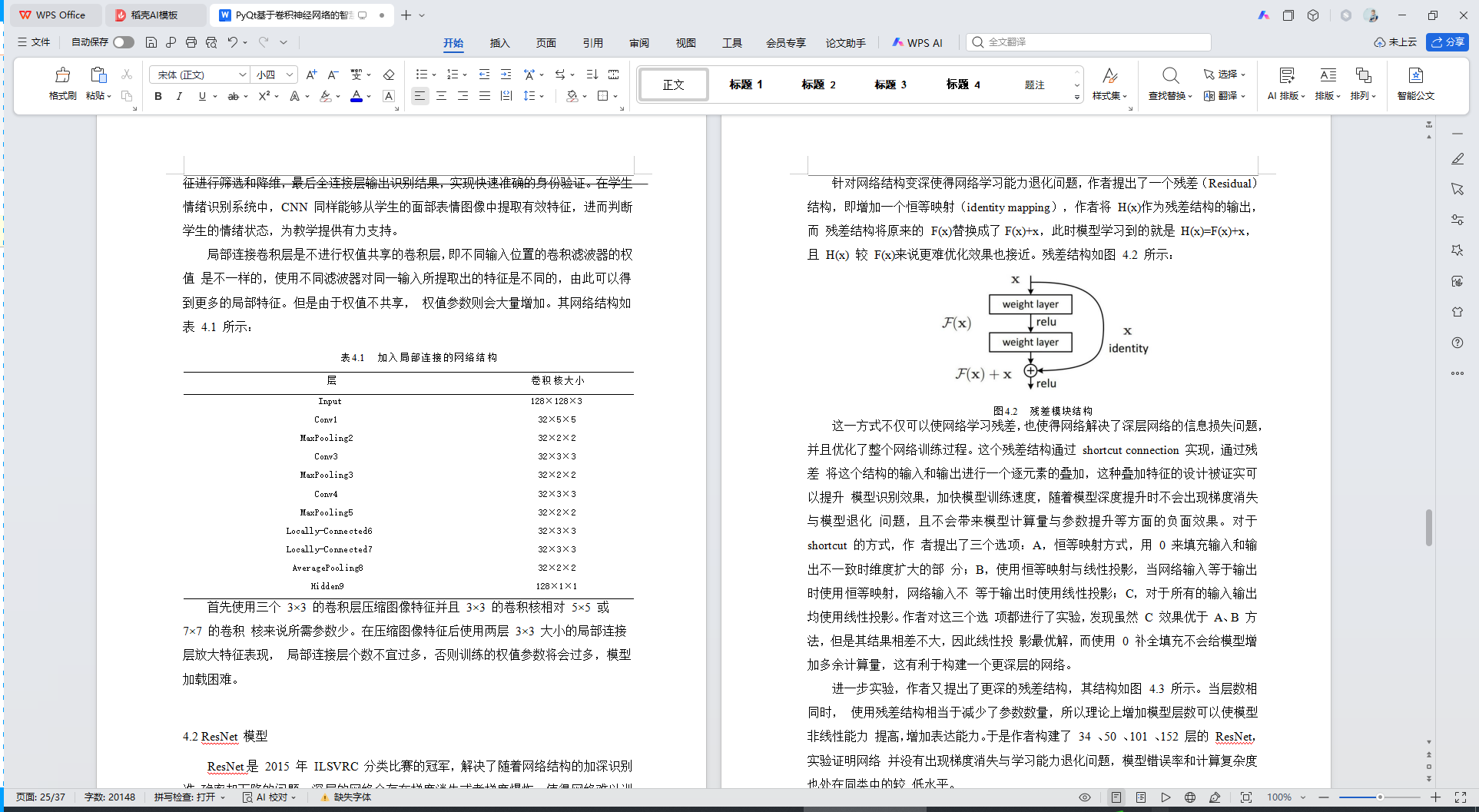Screen dimensions: 1479x812
Task: Apply the 标题 3 style
Action: pyautogui.click(x=890, y=85)
